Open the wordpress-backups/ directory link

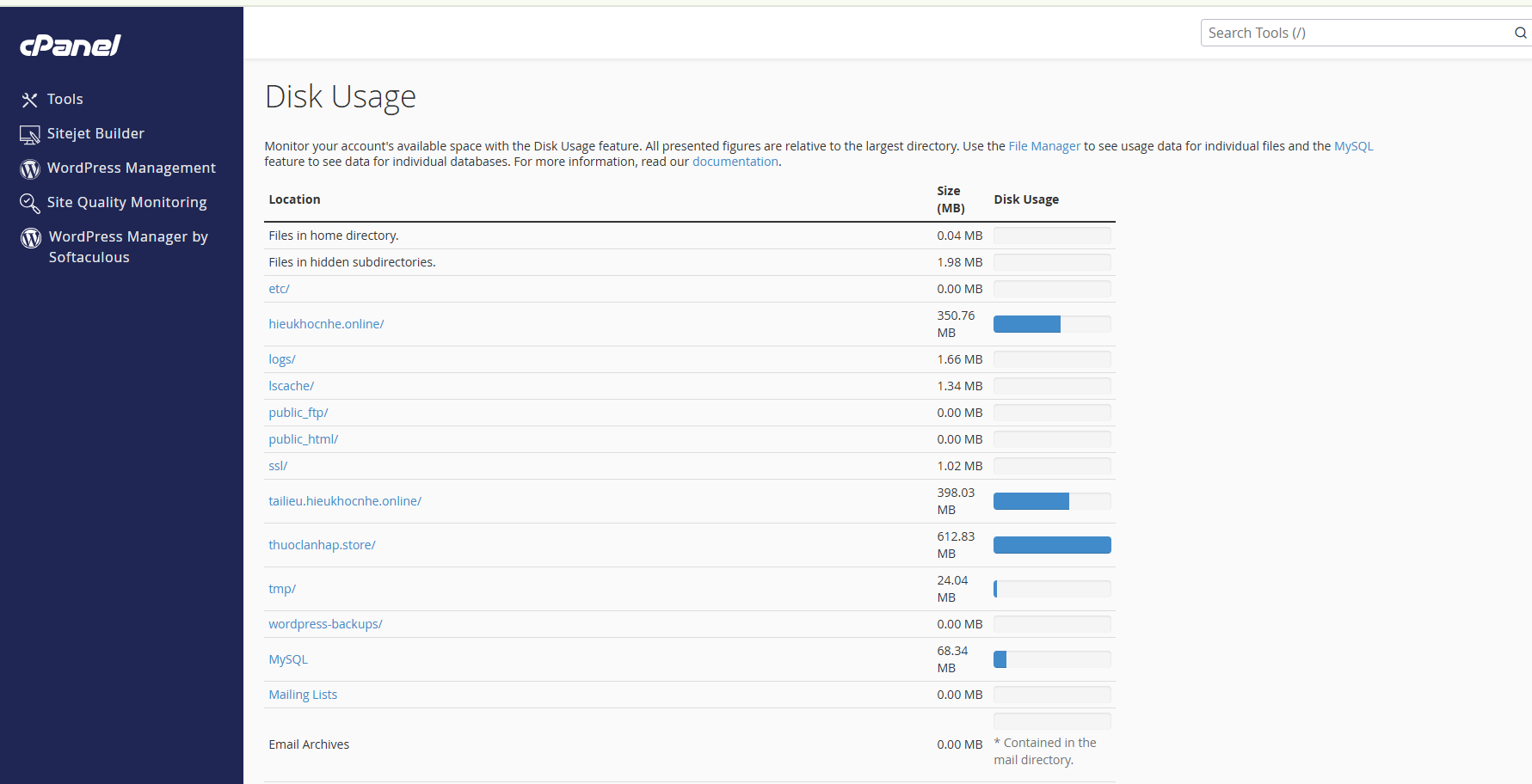click(325, 624)
